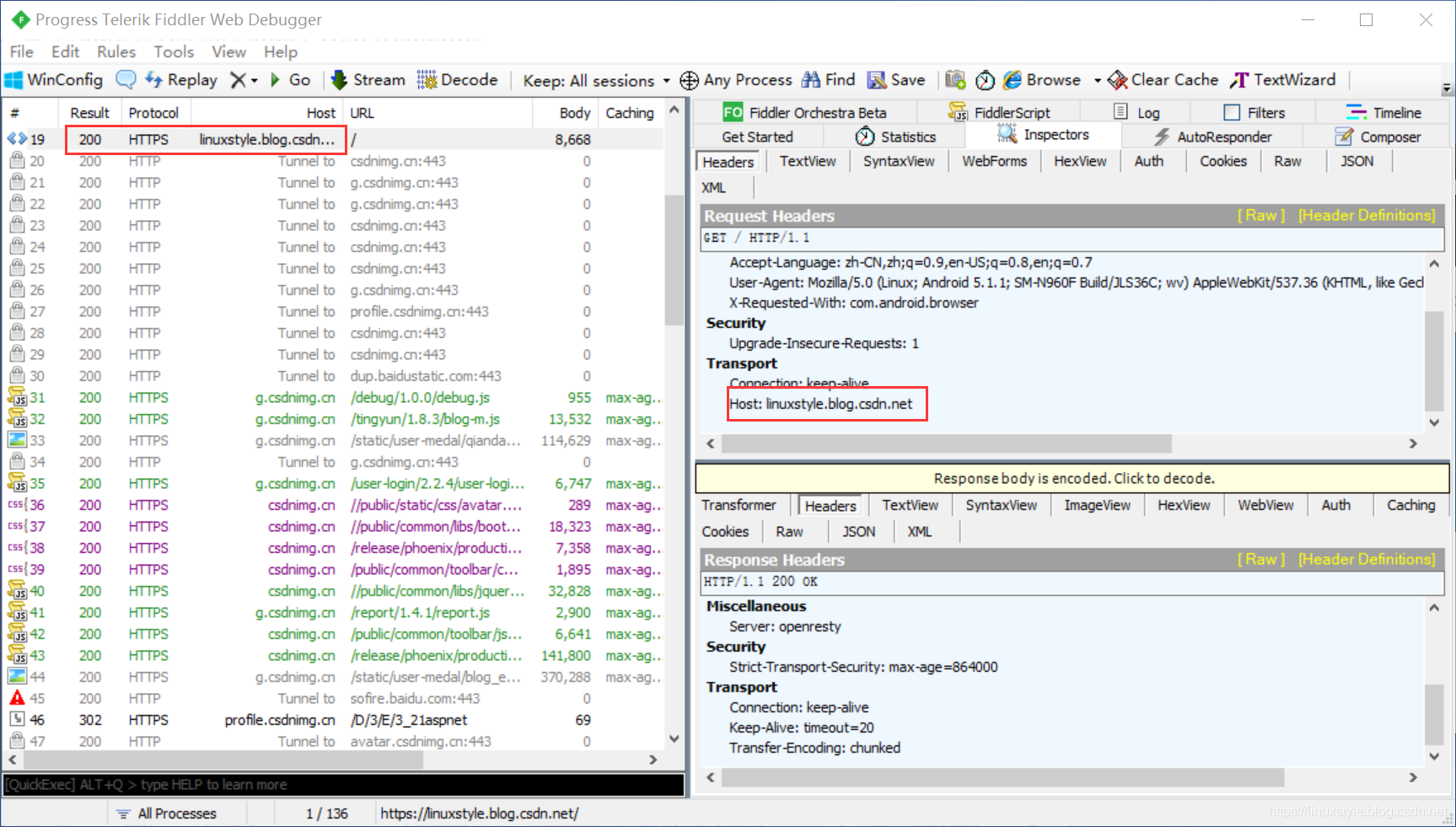Click the request headers scroll-right arrow
Viewport: 1456px width, 827px height.
[1413, 443]
